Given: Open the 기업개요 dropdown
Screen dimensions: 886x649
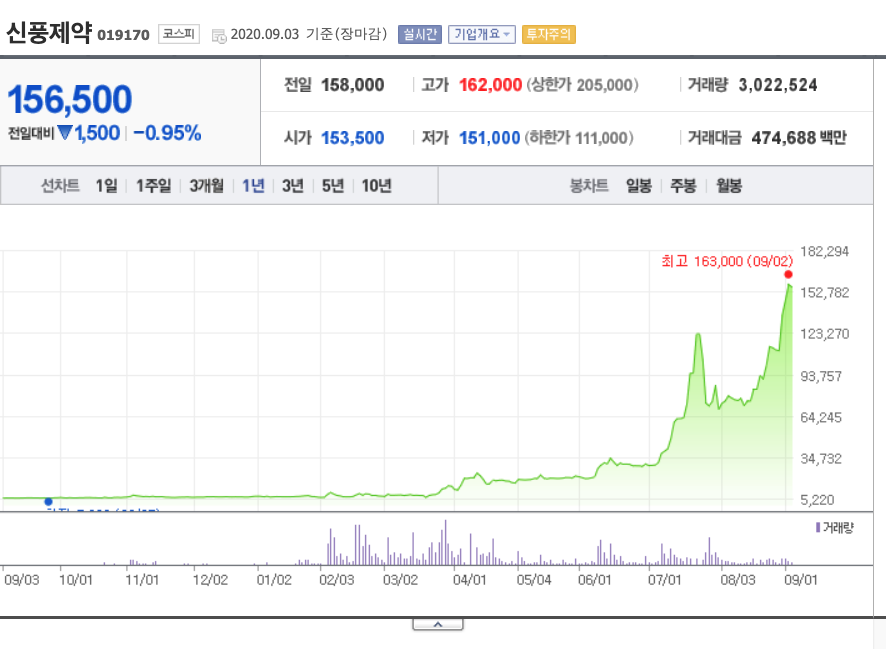Looking at the screenshot, I should 481,34.
